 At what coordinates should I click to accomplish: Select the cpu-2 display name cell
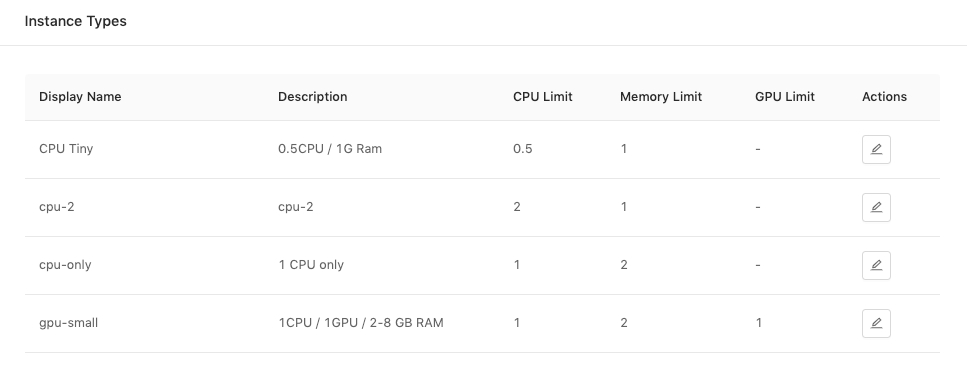pos(57,207)
